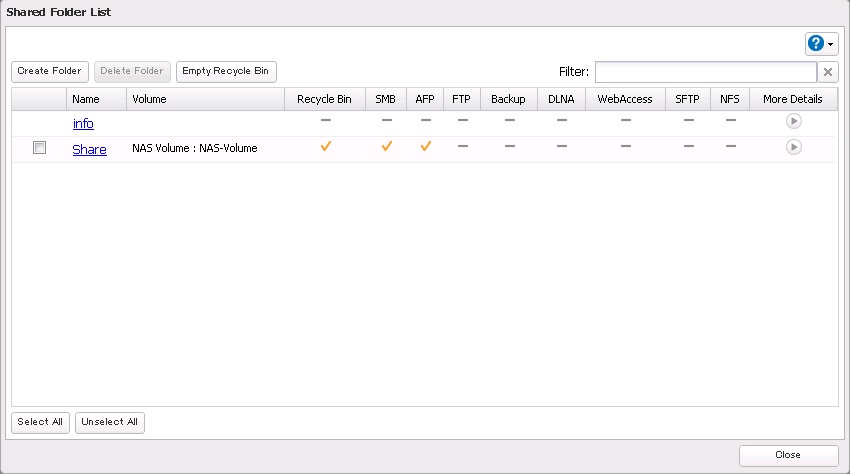
Task: Open the info folder link
Action: pos(83,124)
